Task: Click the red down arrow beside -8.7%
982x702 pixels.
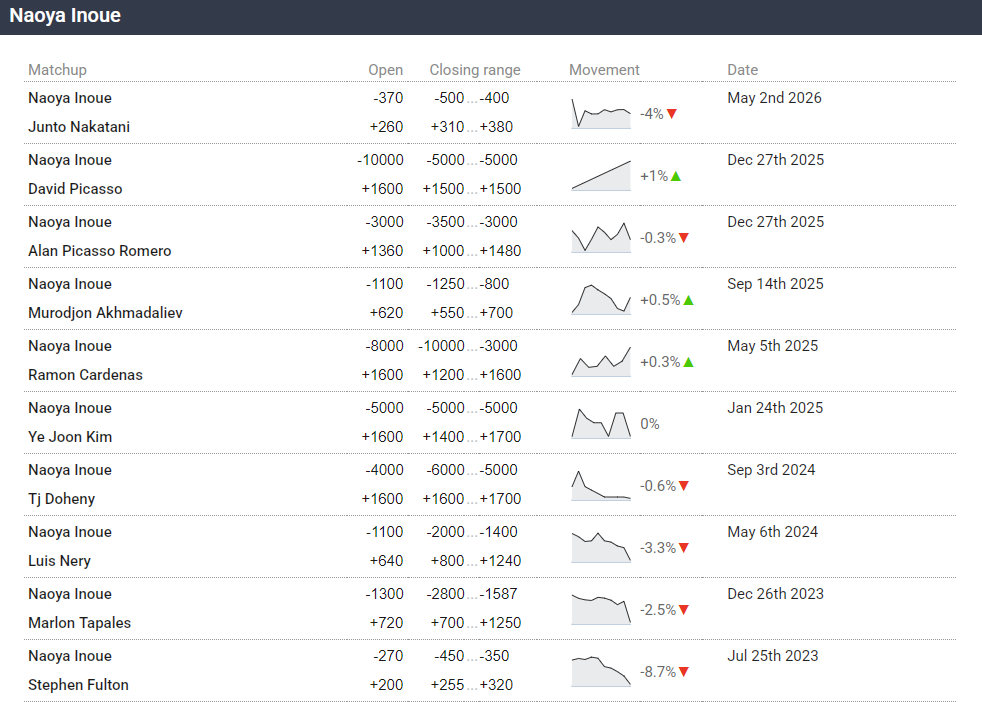Action: tap(684, 672)
